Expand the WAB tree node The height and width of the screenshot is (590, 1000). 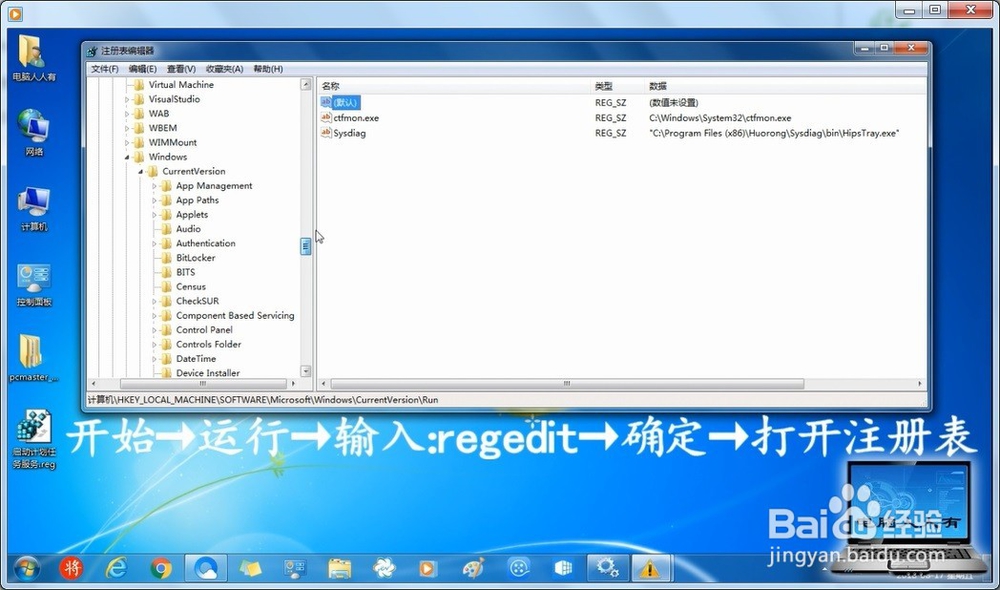(126, 114)
